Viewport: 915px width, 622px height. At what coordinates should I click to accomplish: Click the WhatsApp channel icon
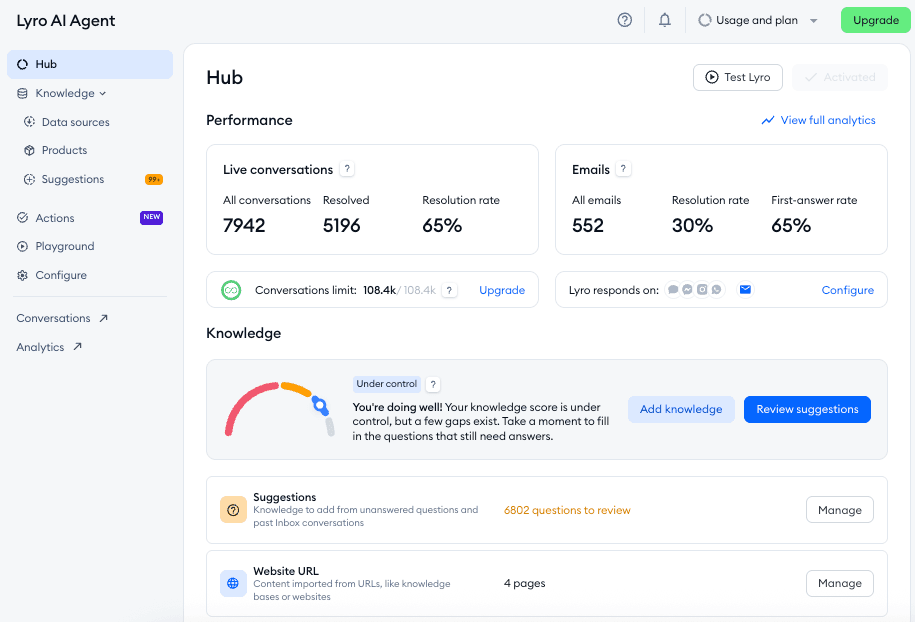click(717, 289)
